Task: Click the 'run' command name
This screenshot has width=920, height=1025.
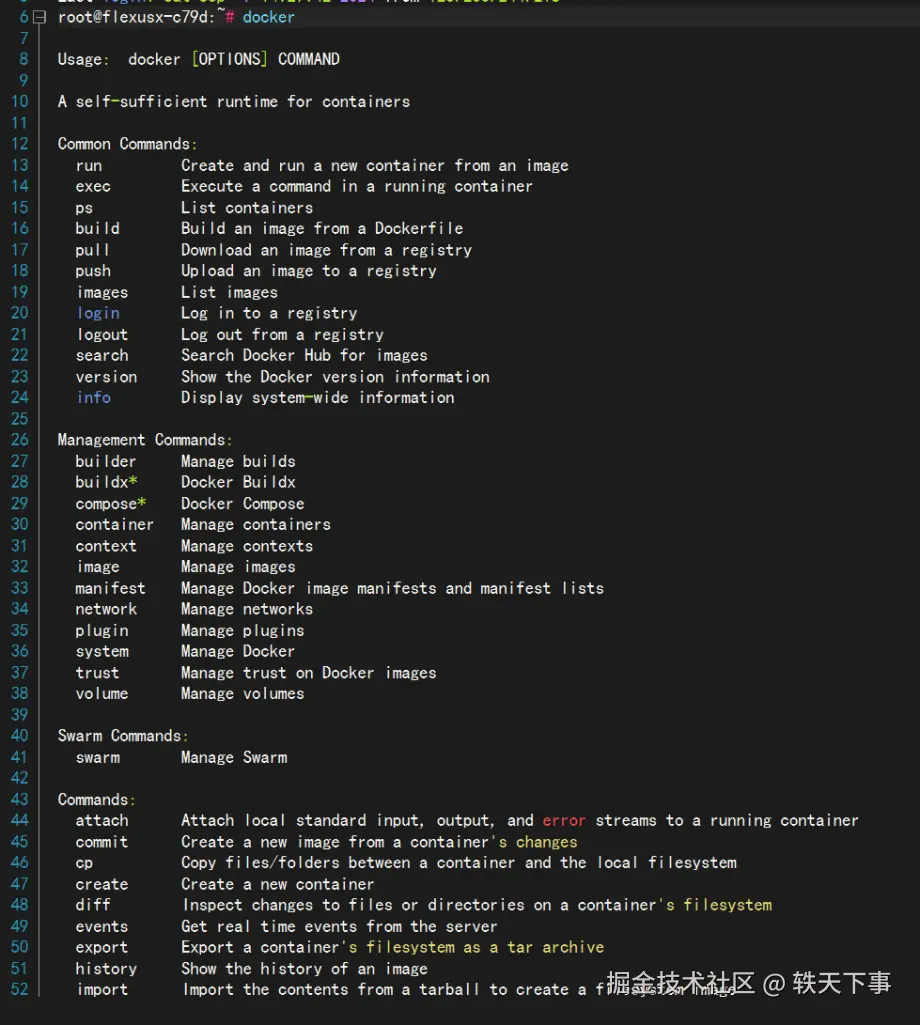Action: [x=89, y=166]
